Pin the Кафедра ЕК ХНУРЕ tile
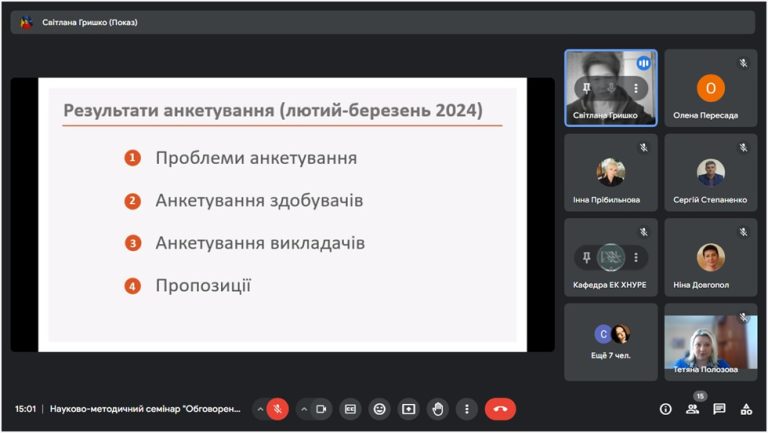Screen dimensions: 768x433 coord(586,257)
